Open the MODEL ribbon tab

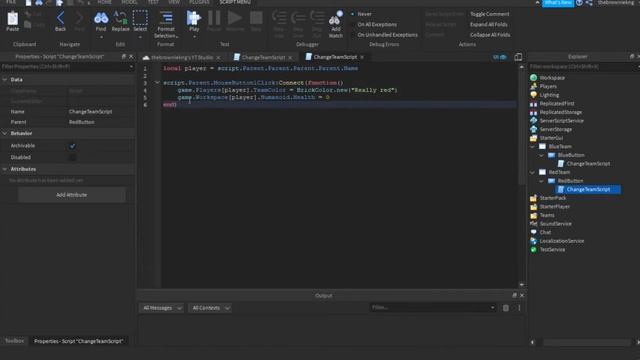point(129,2)
